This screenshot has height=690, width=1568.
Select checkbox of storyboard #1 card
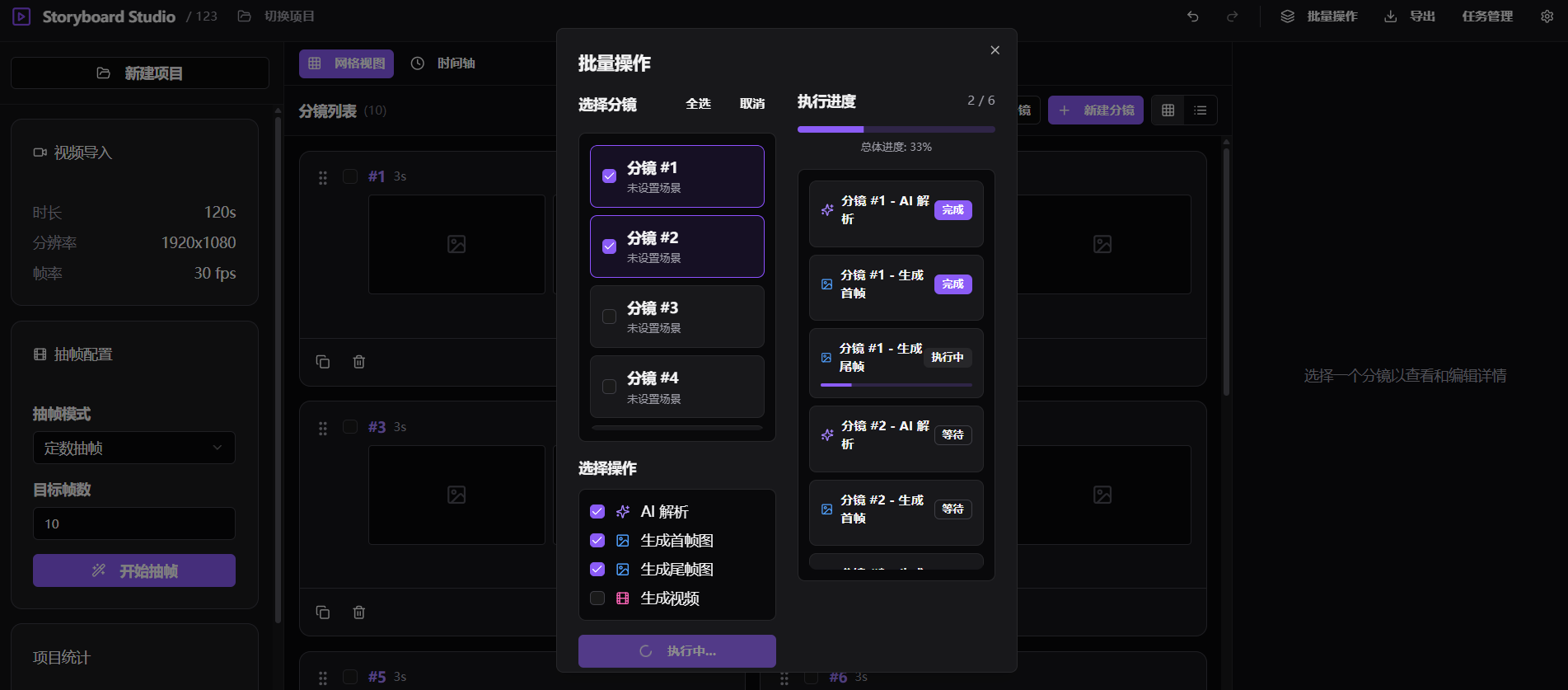point(350,176)
